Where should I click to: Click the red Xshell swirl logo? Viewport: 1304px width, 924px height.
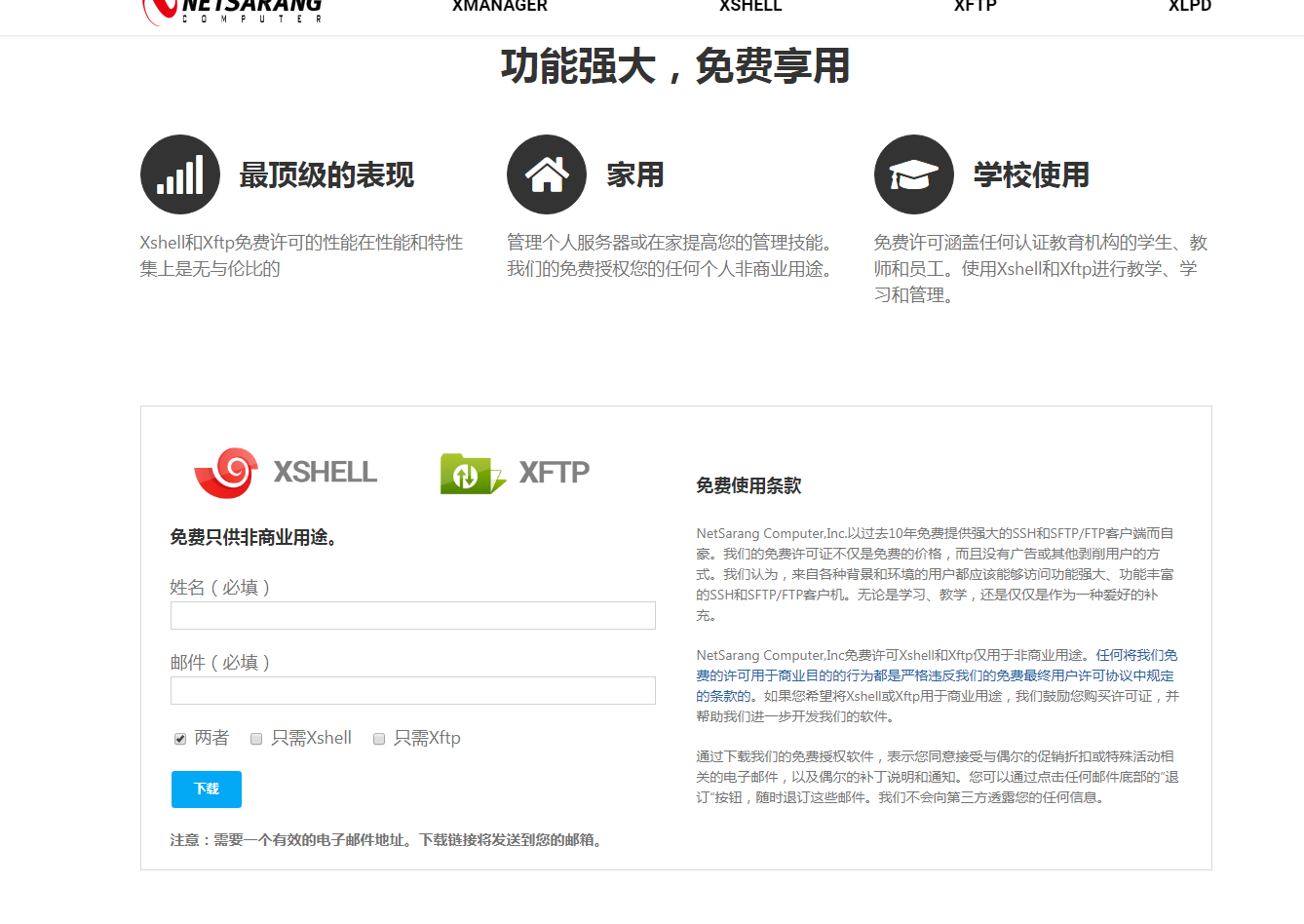point(228,473)
